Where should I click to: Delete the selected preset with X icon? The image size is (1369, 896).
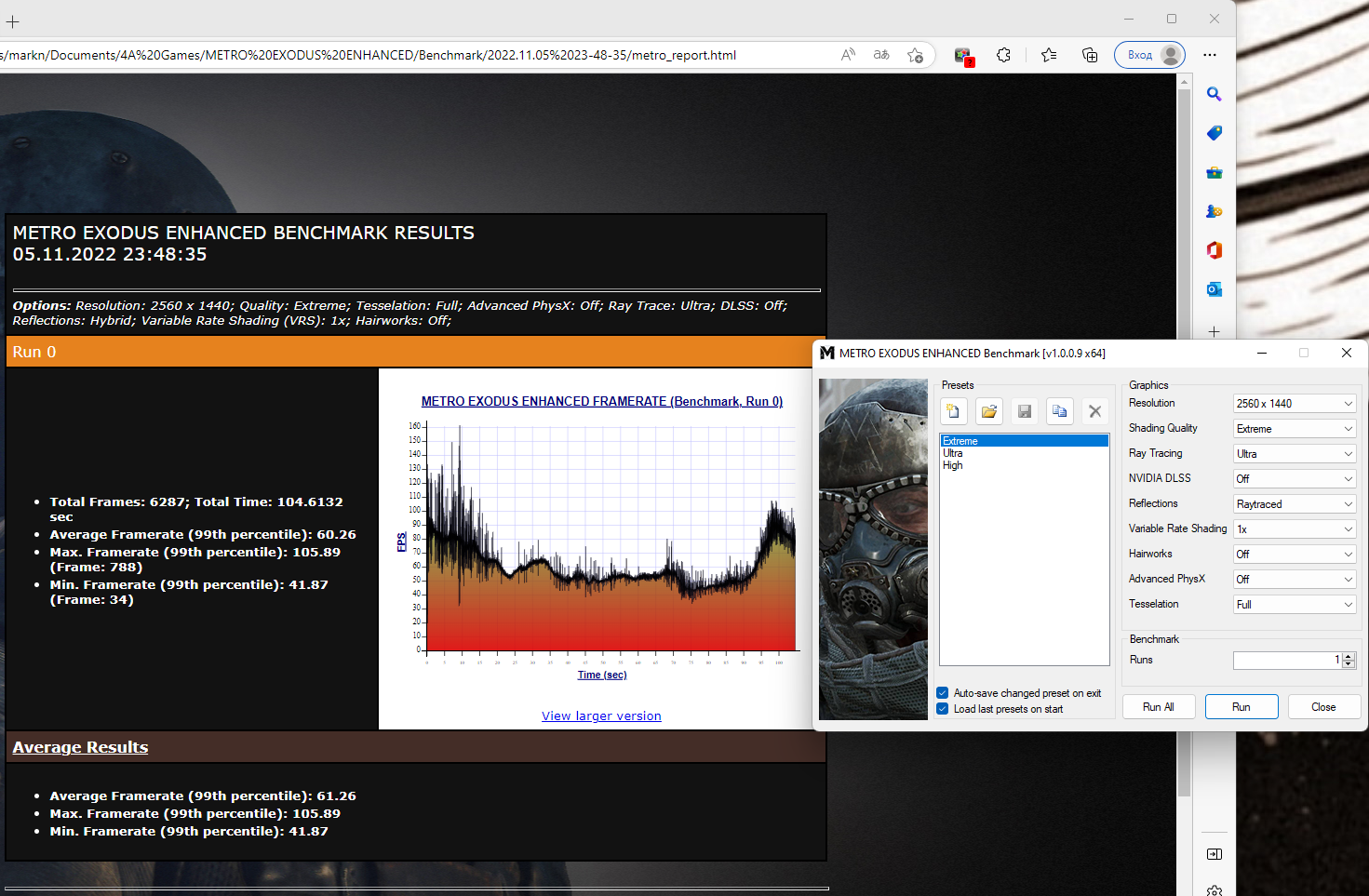pyautogui.click(x=1095, y=411)
